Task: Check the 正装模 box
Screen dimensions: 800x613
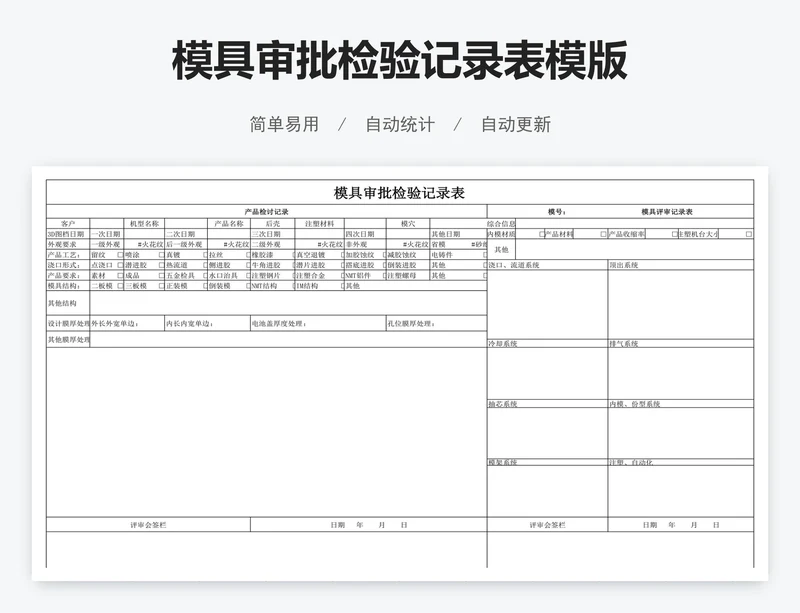Action: [x=205, y=286]
